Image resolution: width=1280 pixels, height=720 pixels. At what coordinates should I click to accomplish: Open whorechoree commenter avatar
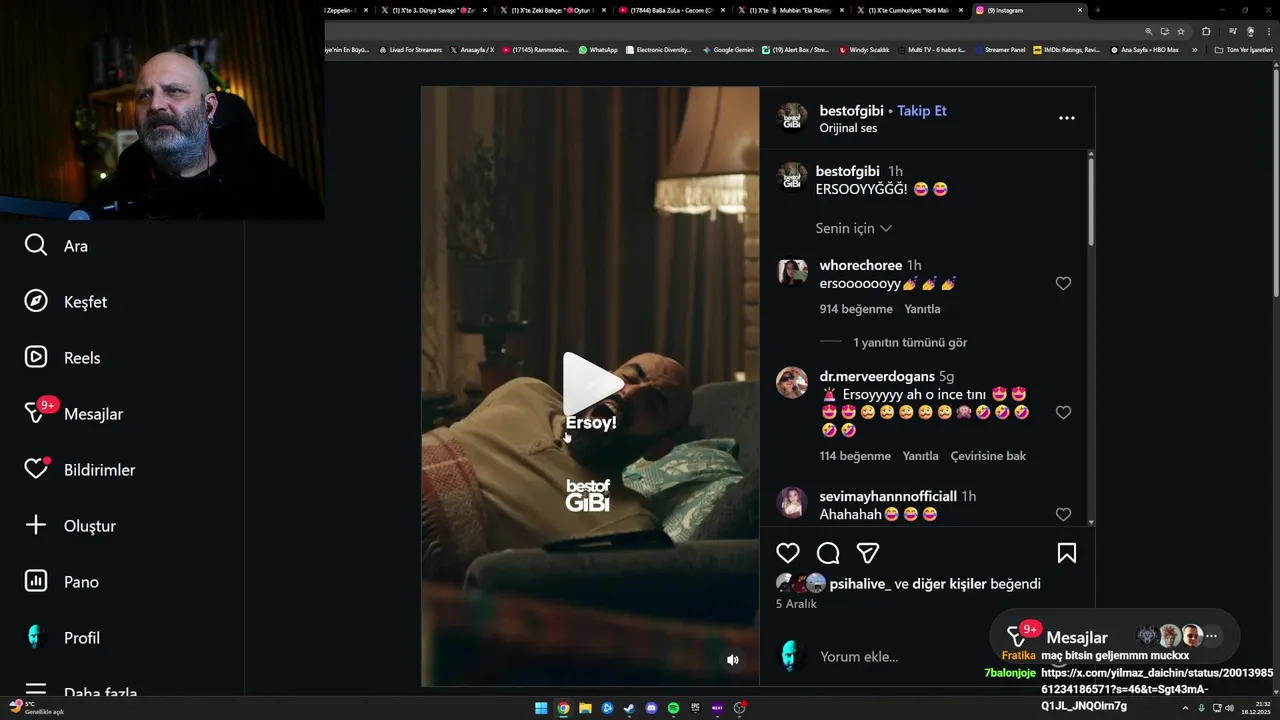tap(792, 272)
